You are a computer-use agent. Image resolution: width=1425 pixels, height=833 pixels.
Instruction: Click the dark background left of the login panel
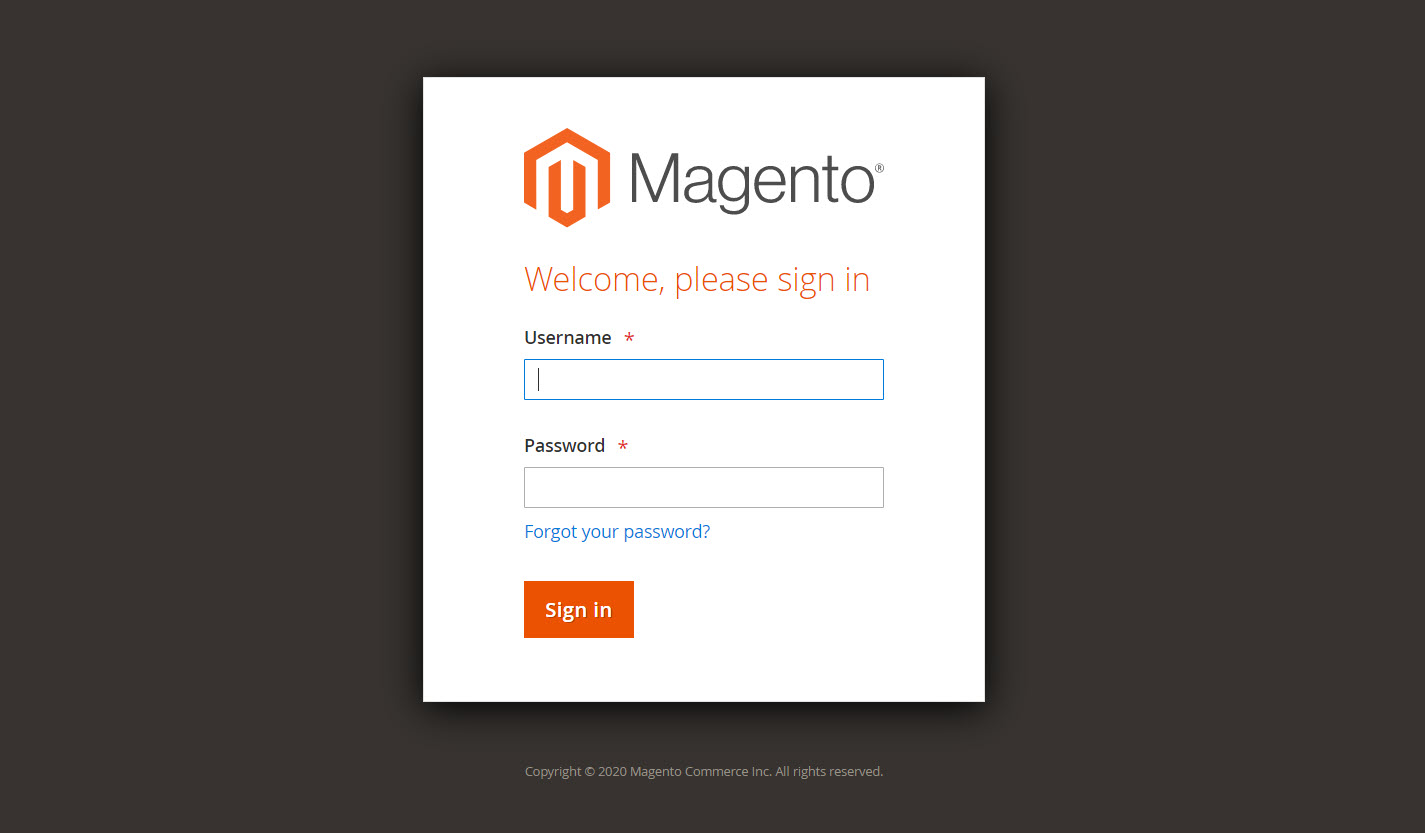click(210, 400)
